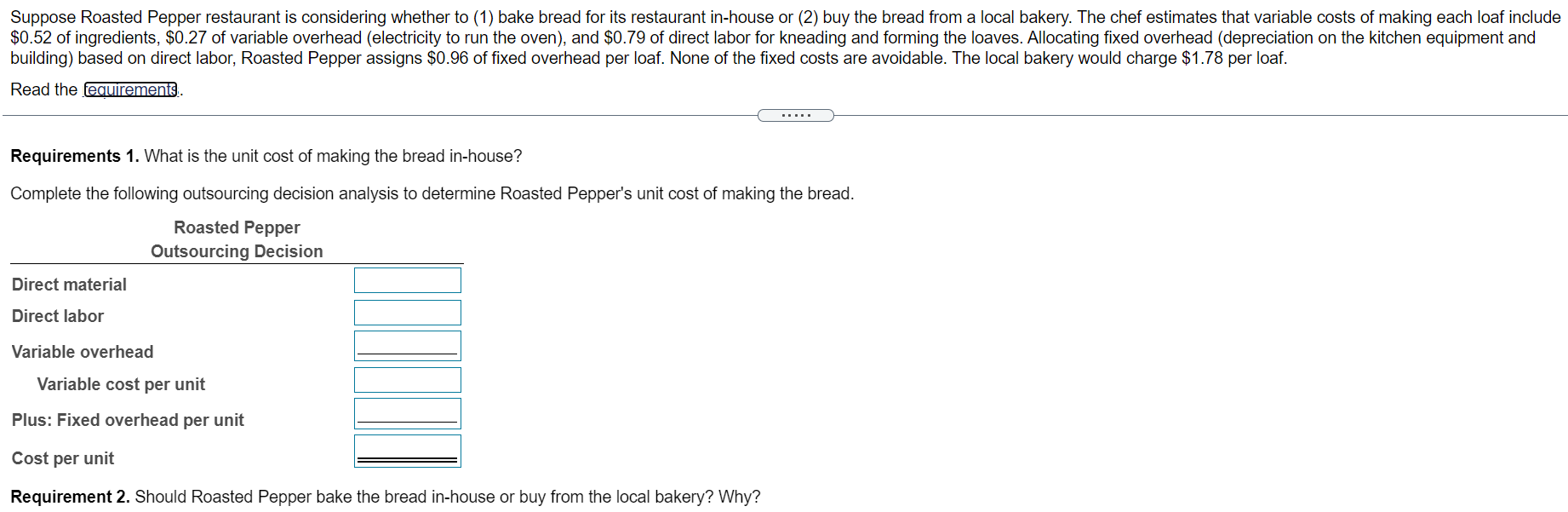
Task: Click the Direct material input box
Action: [x=407, y=279]
